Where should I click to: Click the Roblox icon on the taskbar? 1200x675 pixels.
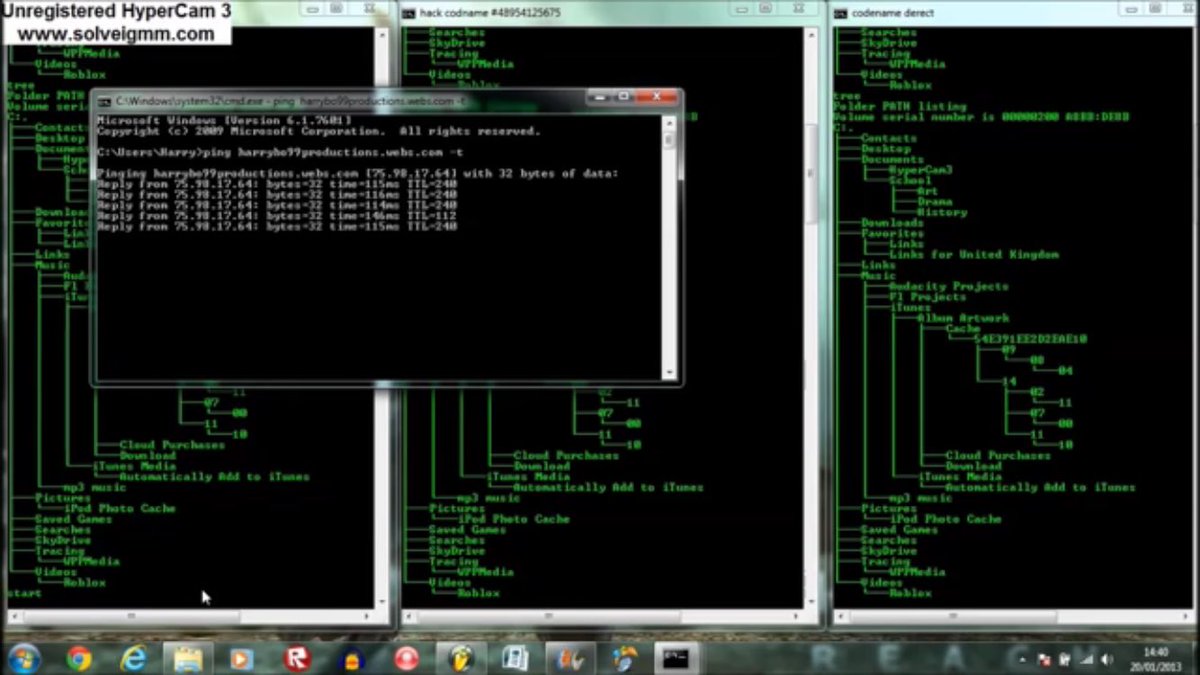pos(297,658)
